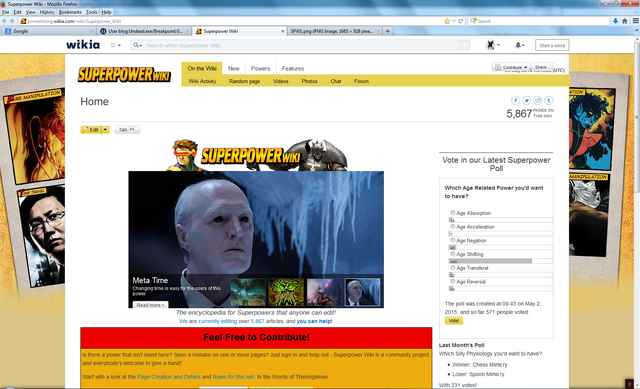
Task: Close the Google tab
Action: pos(92,31)
